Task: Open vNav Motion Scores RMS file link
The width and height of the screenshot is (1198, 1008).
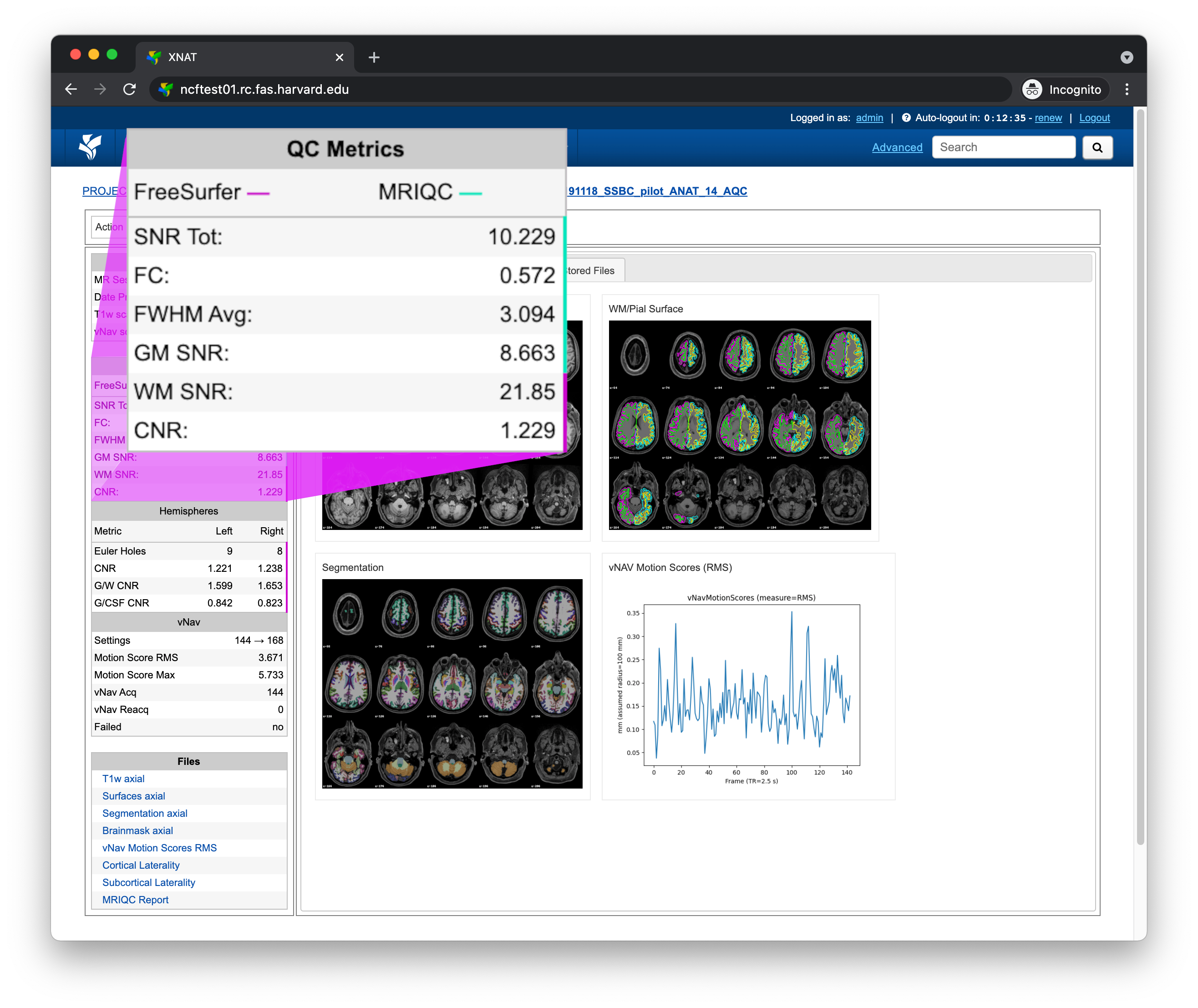Action: (159, 847)
